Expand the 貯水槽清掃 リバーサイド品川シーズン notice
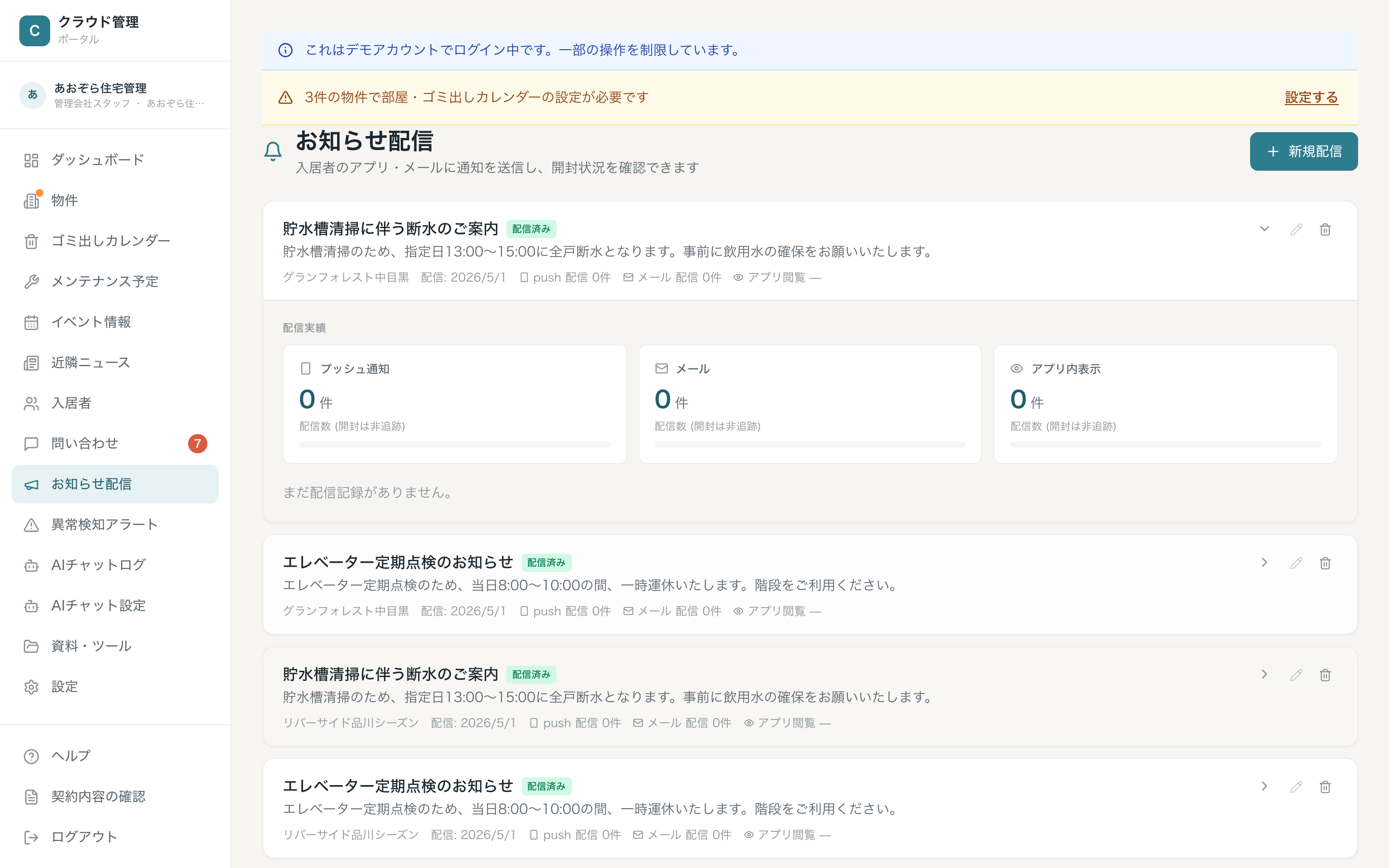The height and width of the screenshot is (868, 1389). (x=1264, y=675)
